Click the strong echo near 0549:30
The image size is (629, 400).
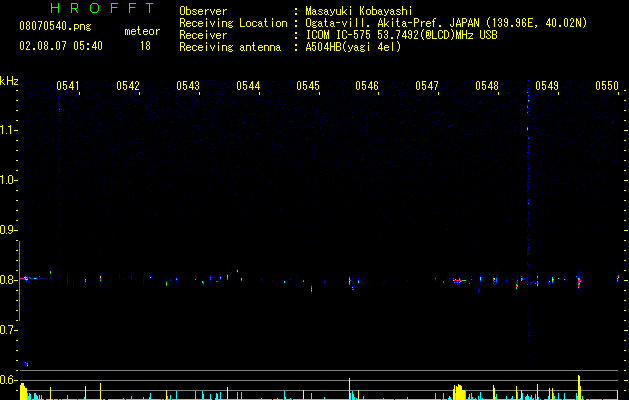coord(579,282)
